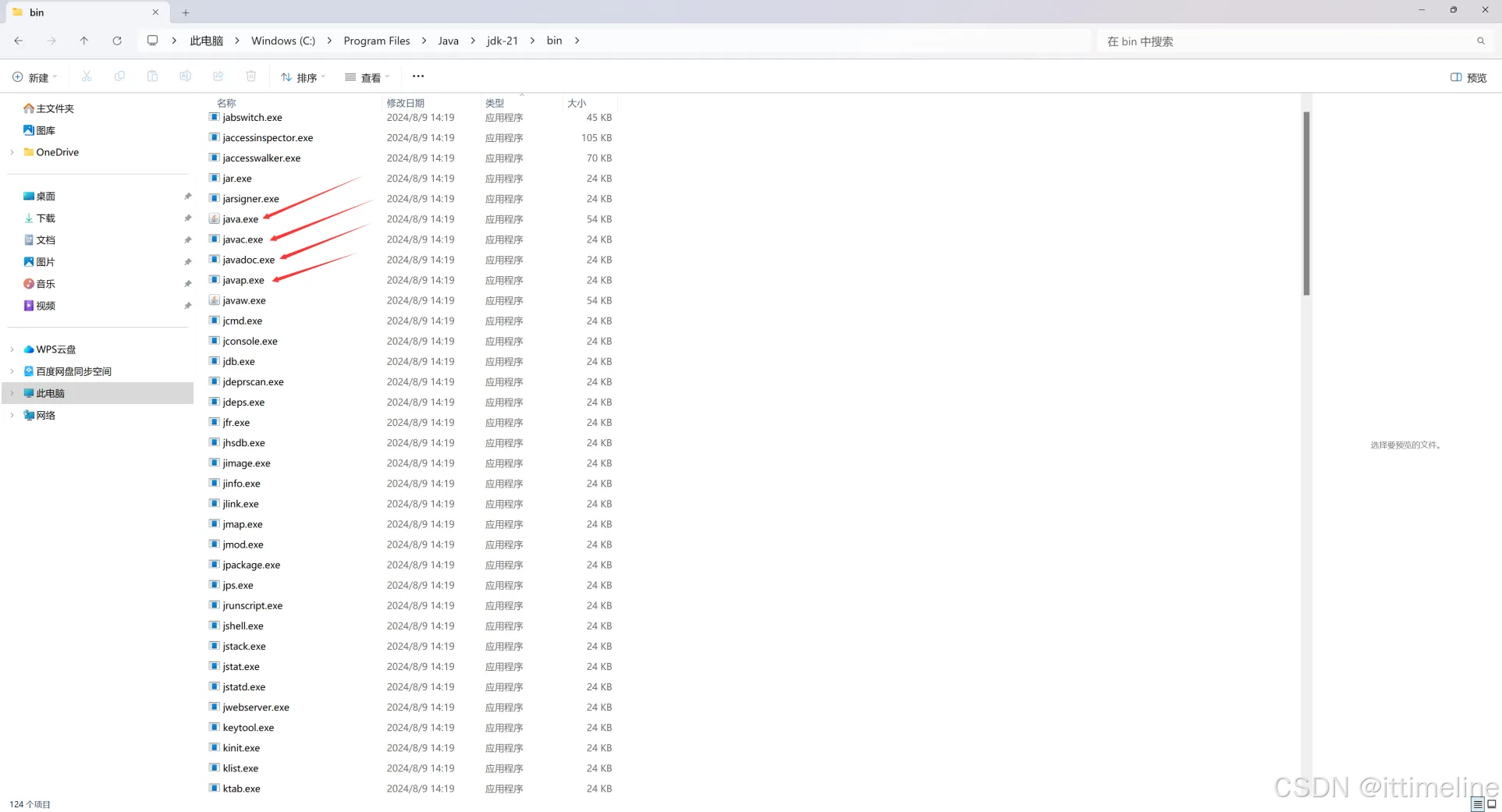The width and height of the screenshot is (1502, 812).
Task: Click the java.exe file icon
Action: click(x=214, y=219)
